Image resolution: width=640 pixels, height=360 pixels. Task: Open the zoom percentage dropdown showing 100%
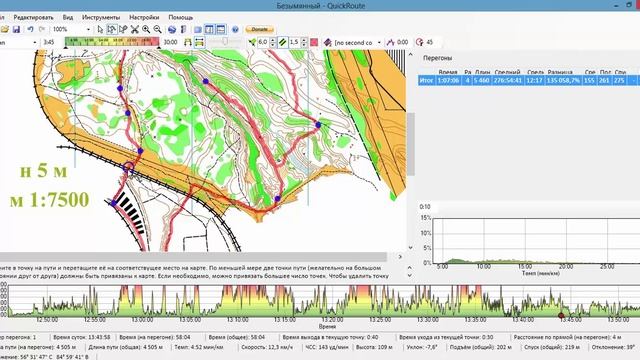click(x=88, y=29)
